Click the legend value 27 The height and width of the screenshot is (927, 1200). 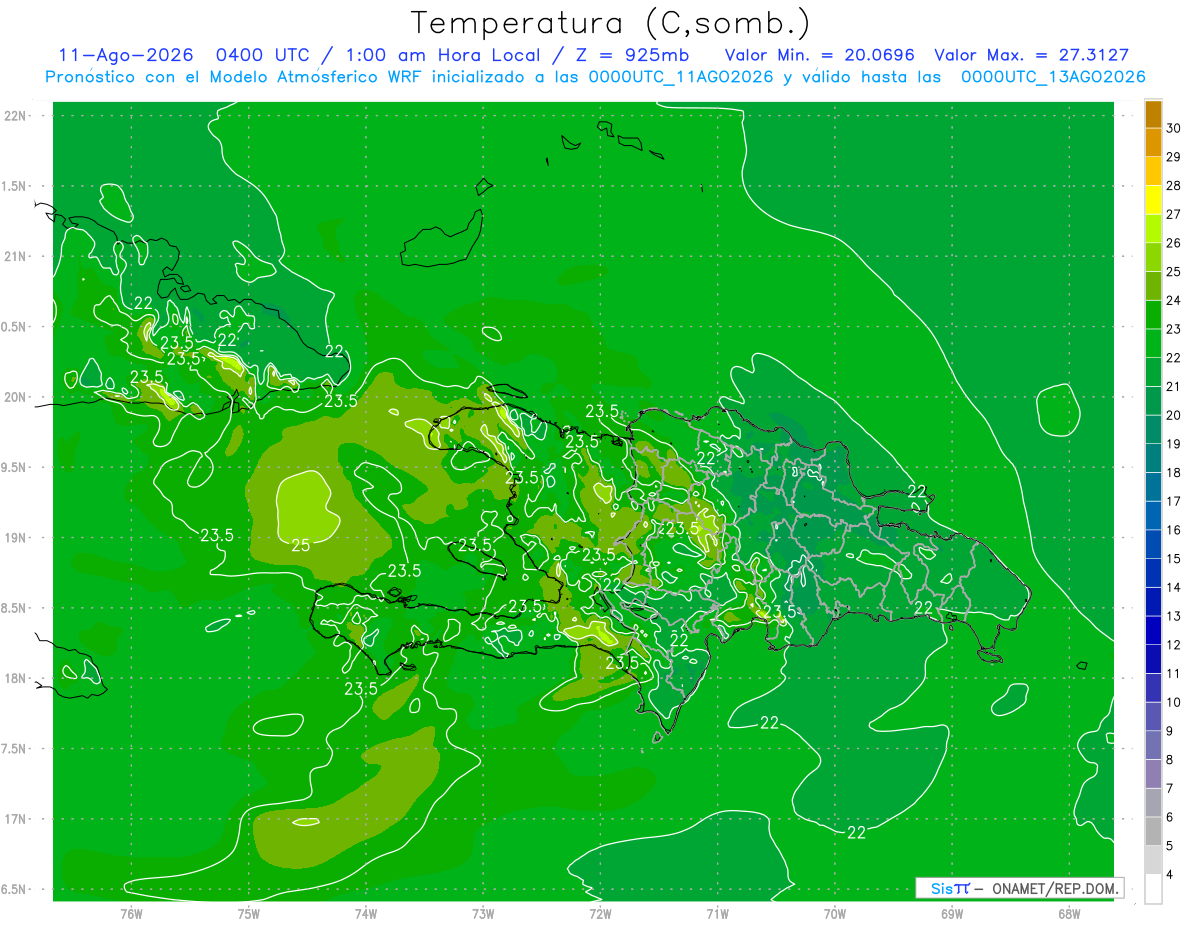click(x=1175, y=214)
